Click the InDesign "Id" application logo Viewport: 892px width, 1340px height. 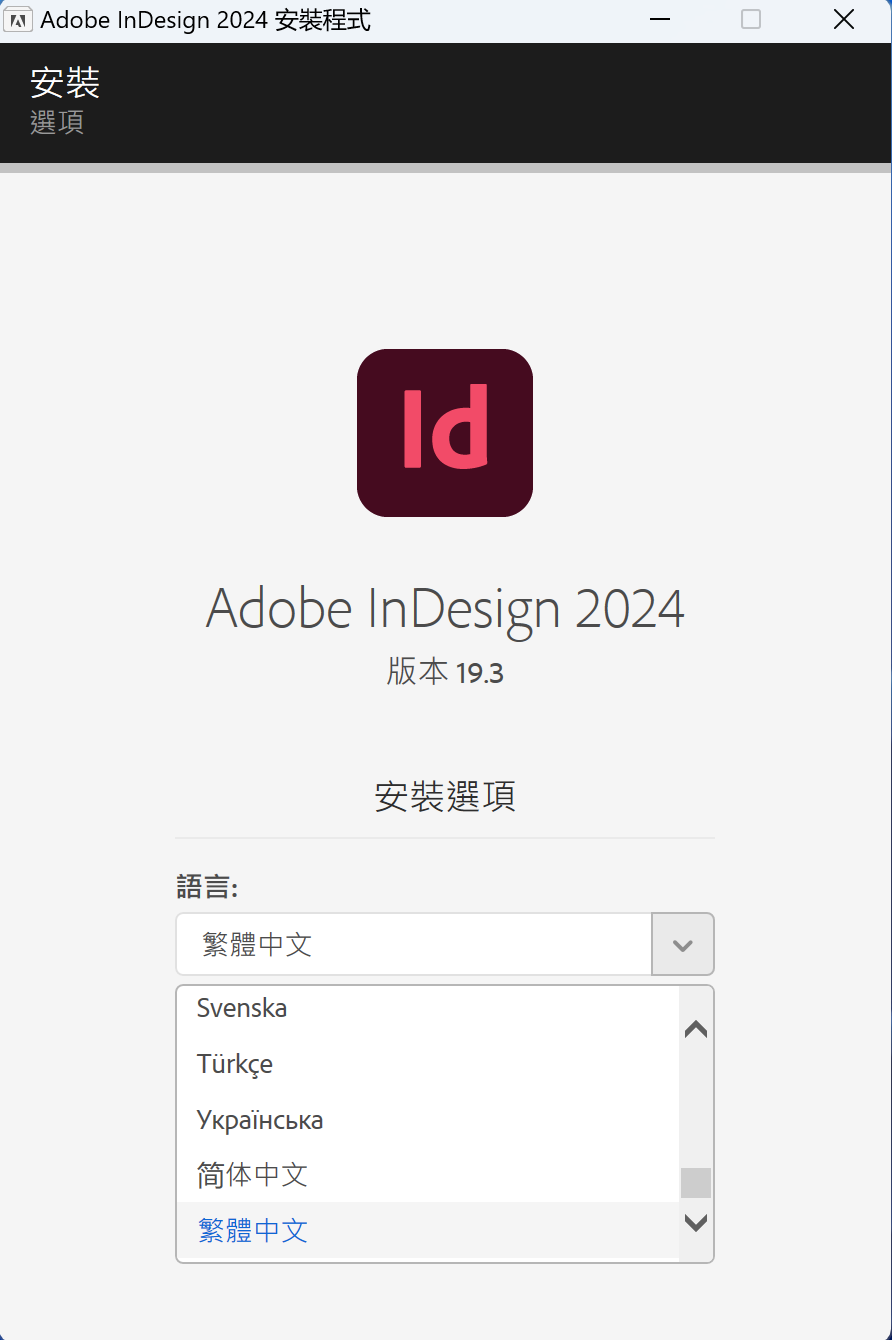445,433
